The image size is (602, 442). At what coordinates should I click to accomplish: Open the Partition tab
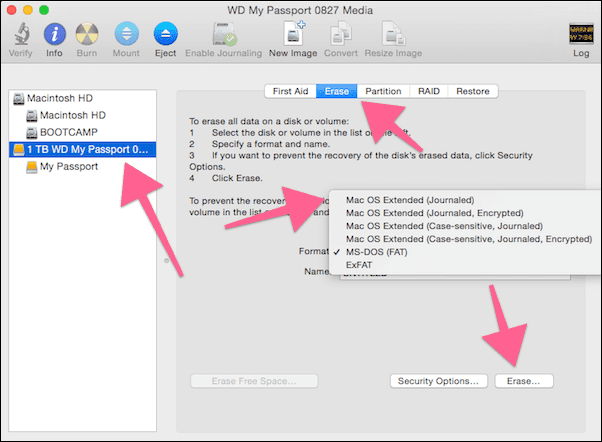point(383,91)
